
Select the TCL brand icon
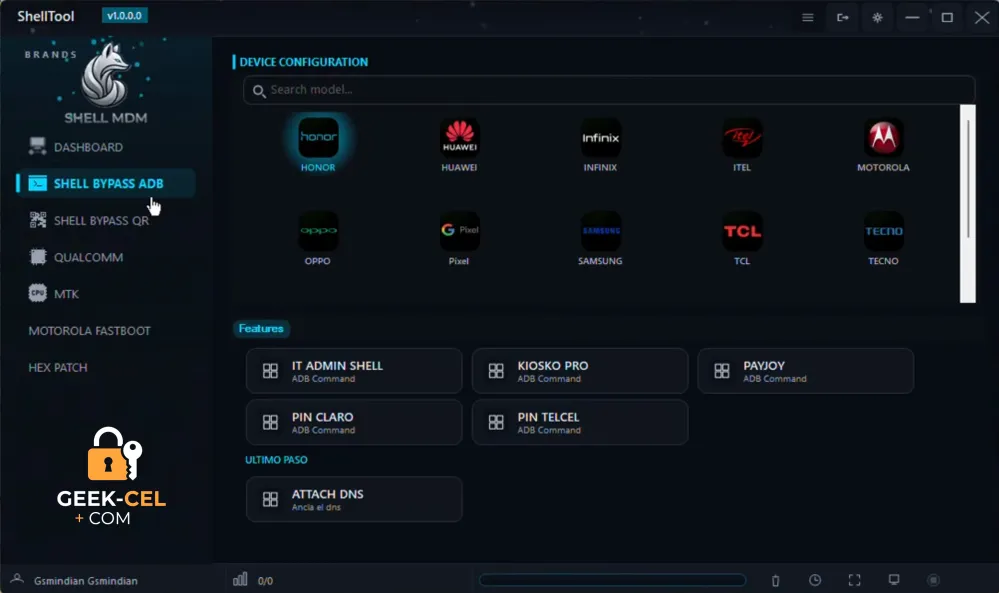tap(742, 231)
